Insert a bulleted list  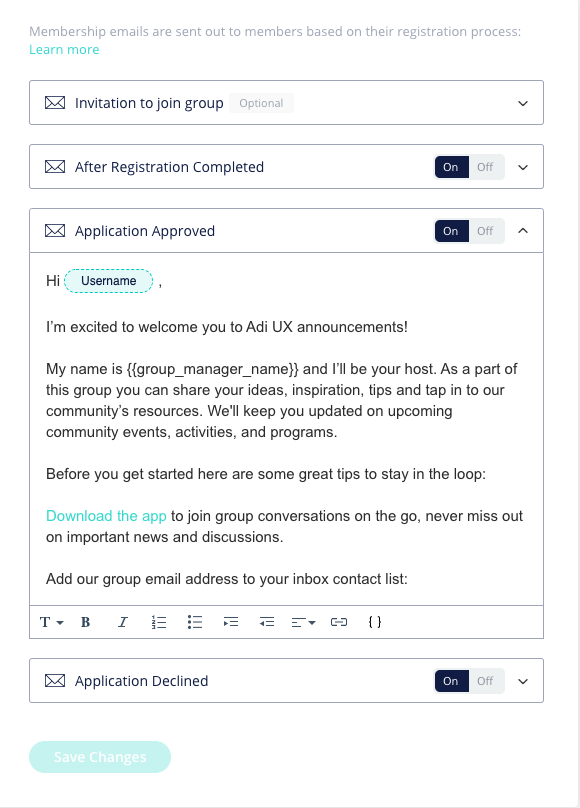tap(195, 622)
